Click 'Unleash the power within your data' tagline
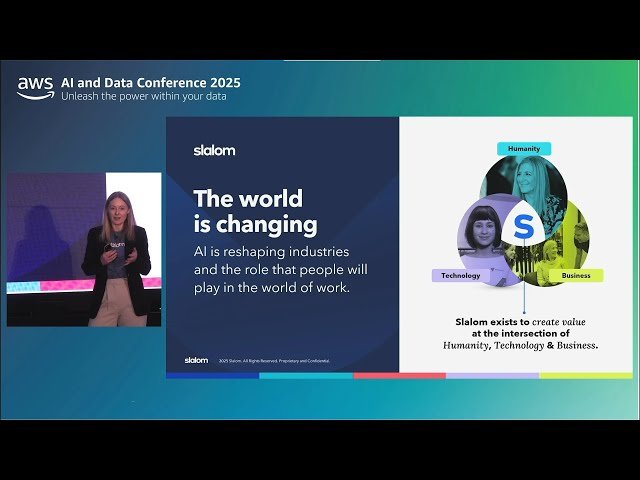 [144, 96]
